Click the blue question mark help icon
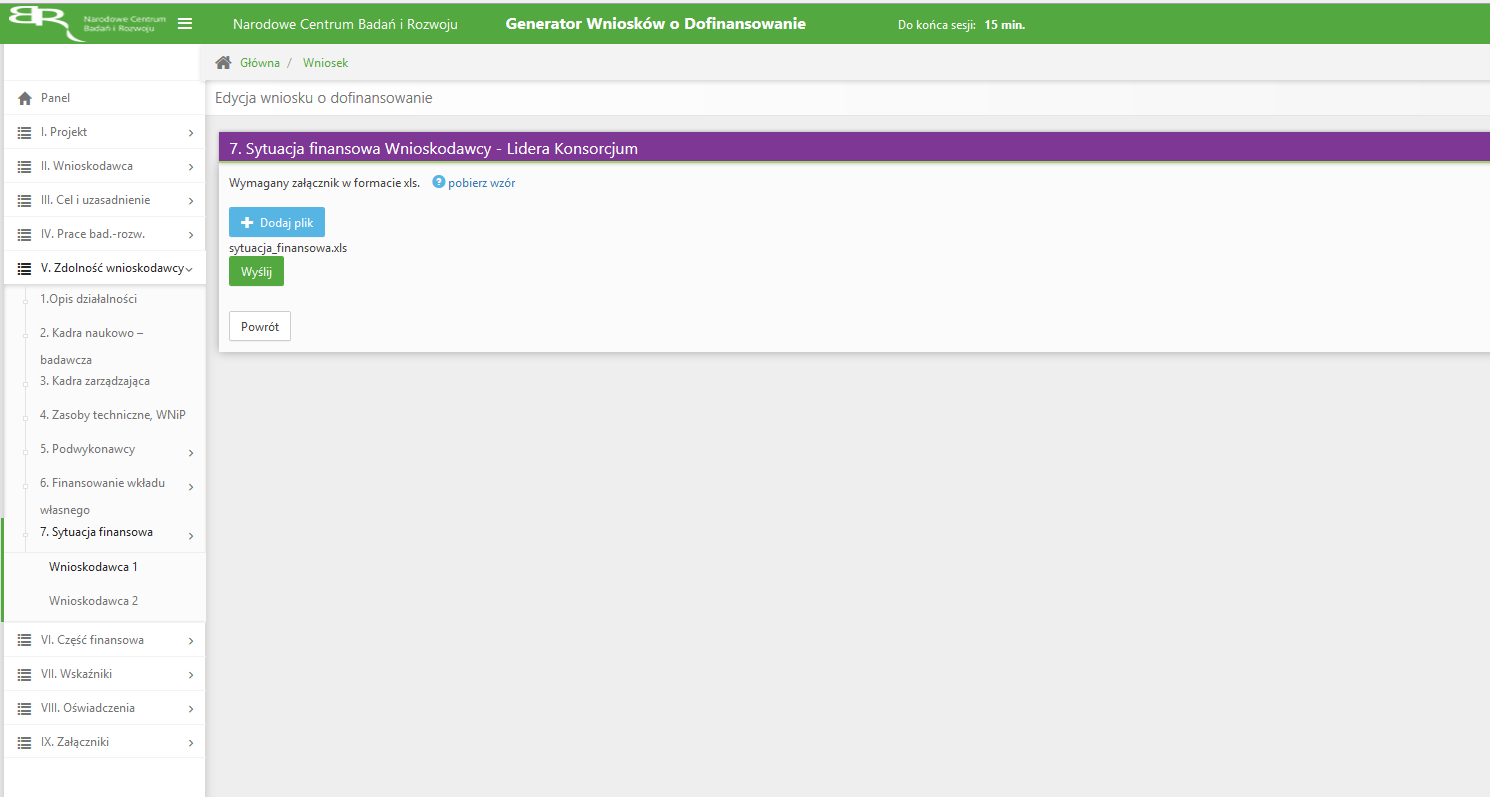Image resolution: width=1490 pixels, height=797 pixels. pyautogui.click(x=438, y=182)
